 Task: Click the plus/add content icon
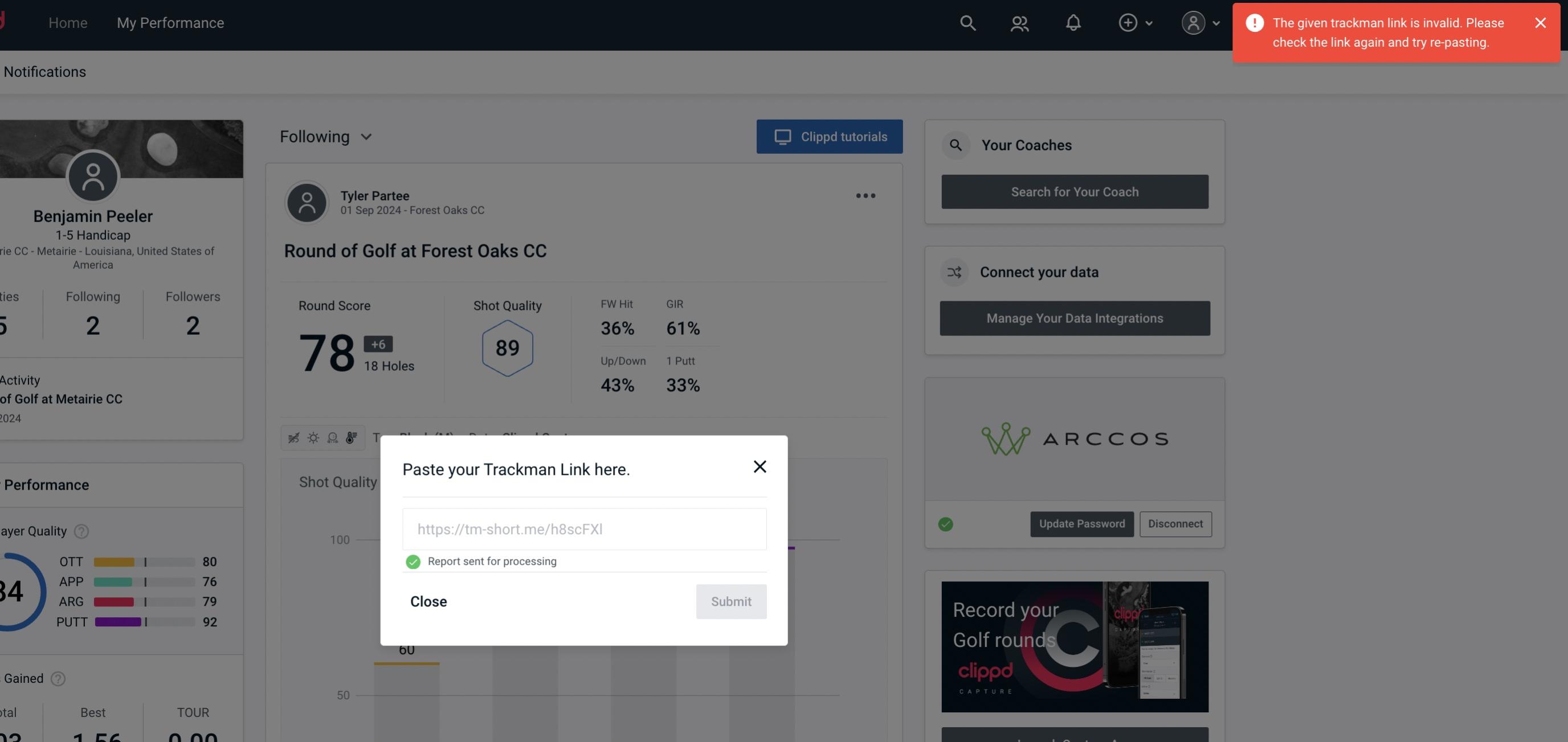(x=1128, y=22)
